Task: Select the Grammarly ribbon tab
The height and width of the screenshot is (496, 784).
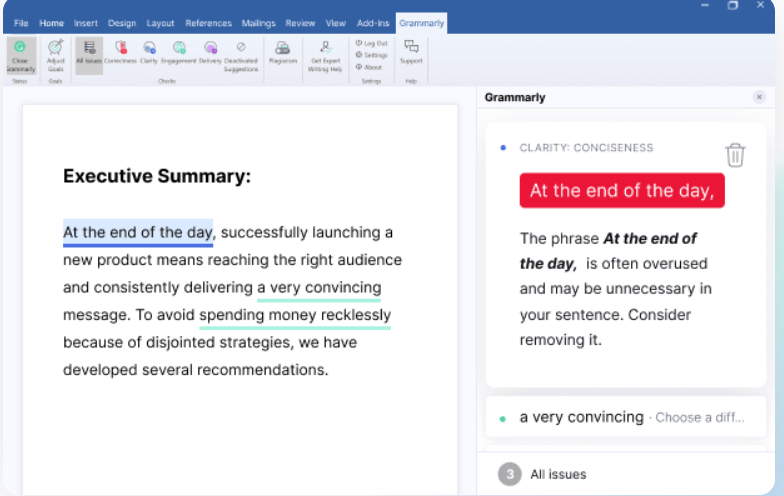Action: [422, 23]
